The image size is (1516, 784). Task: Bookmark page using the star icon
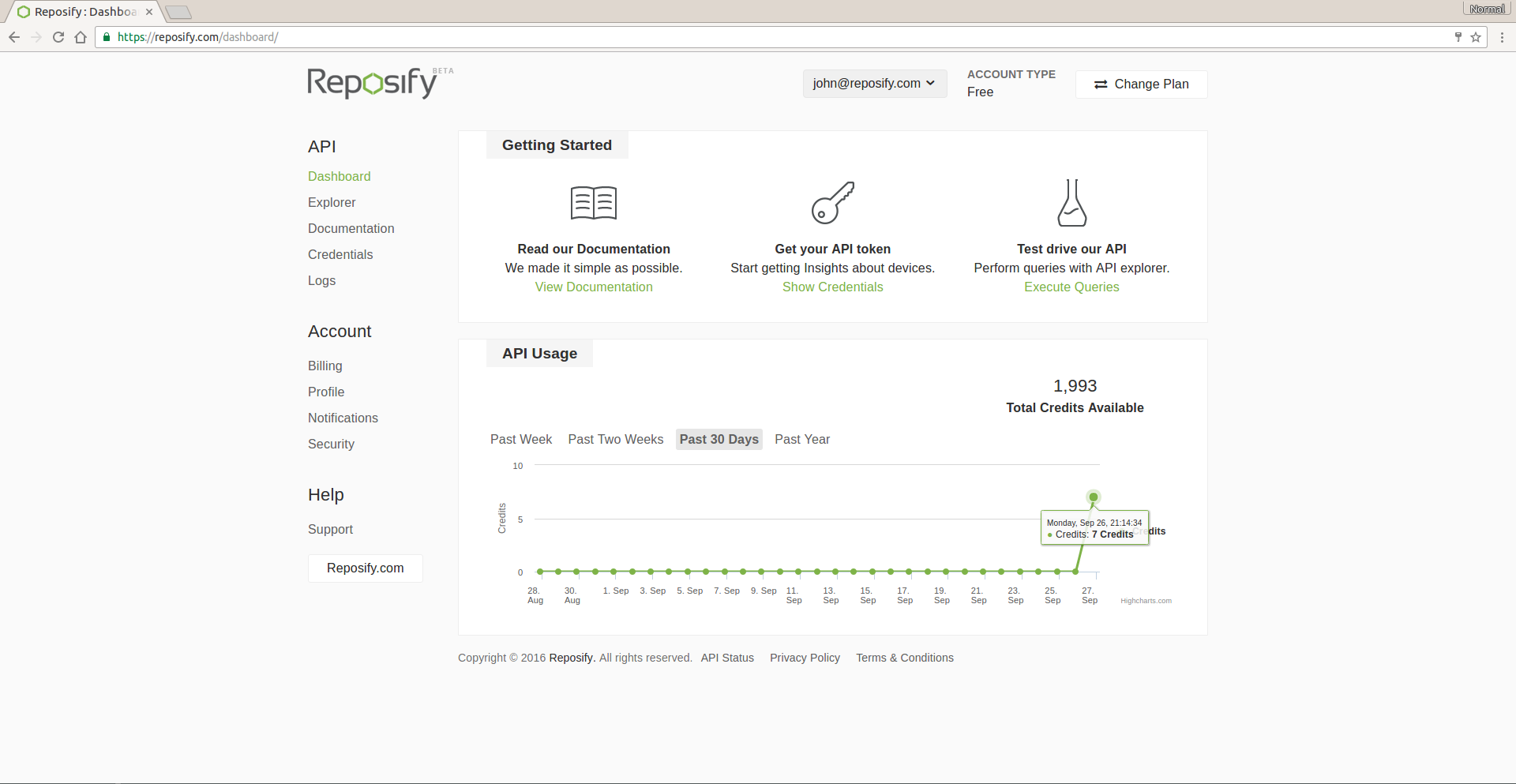coord(1475,37)
